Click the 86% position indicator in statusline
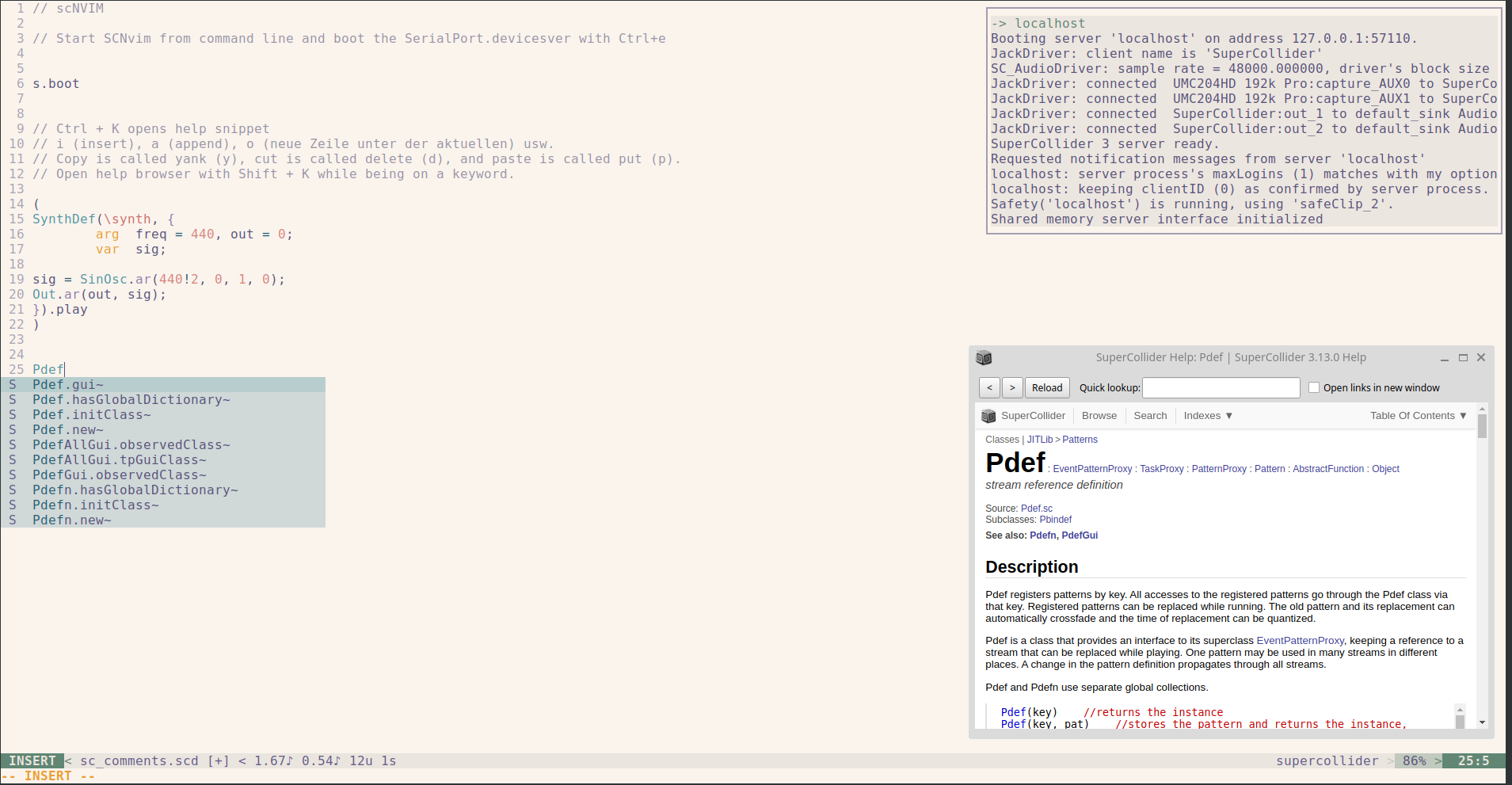 1414,760
